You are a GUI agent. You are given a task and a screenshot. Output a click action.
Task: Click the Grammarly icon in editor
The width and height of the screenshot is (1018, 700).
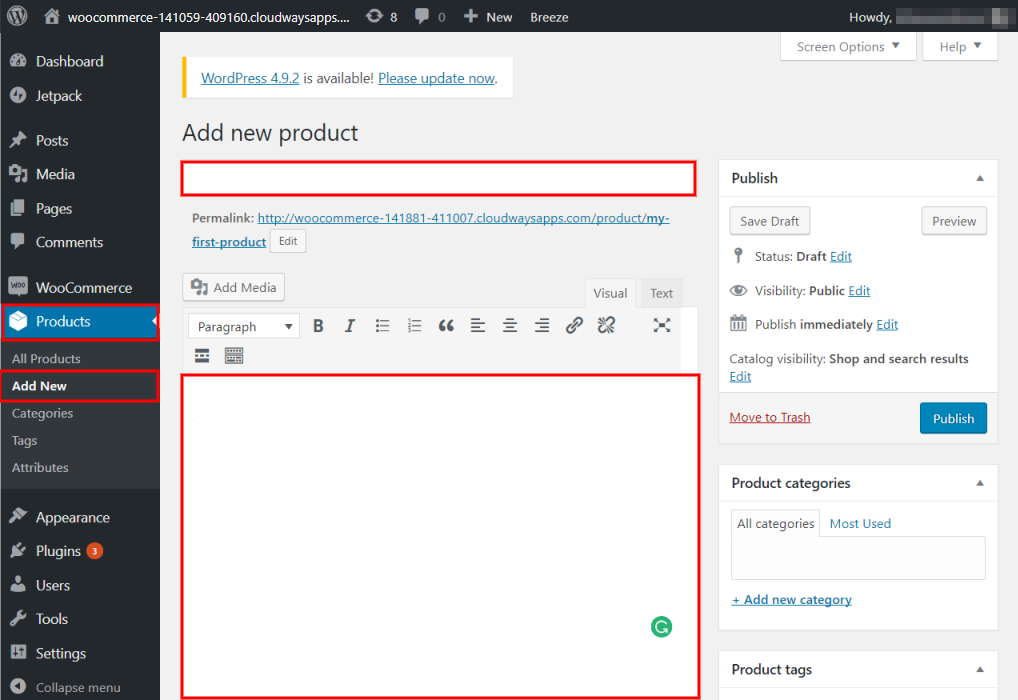[661, 627]
